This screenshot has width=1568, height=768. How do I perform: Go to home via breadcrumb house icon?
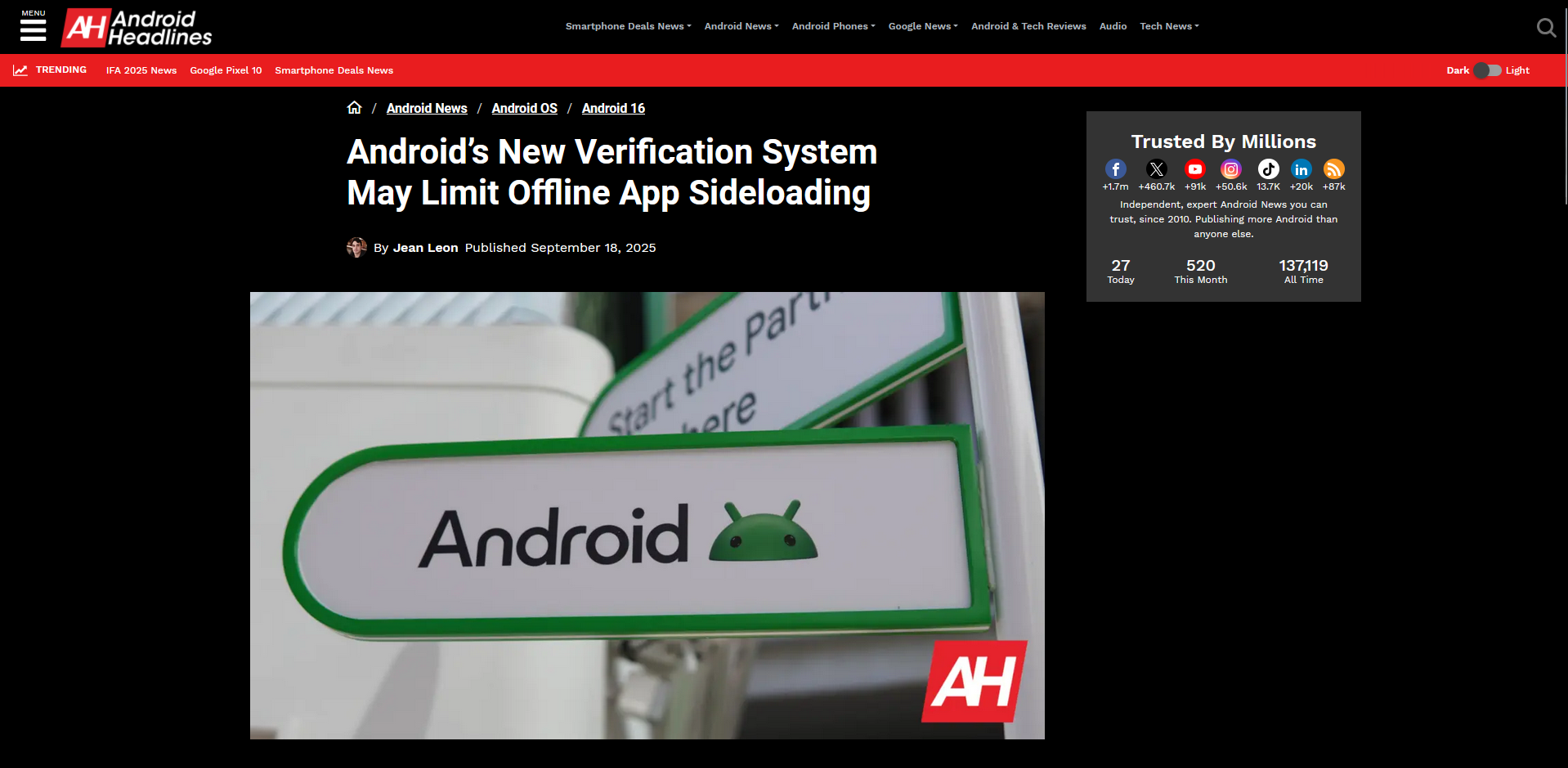tap(354, 108)
